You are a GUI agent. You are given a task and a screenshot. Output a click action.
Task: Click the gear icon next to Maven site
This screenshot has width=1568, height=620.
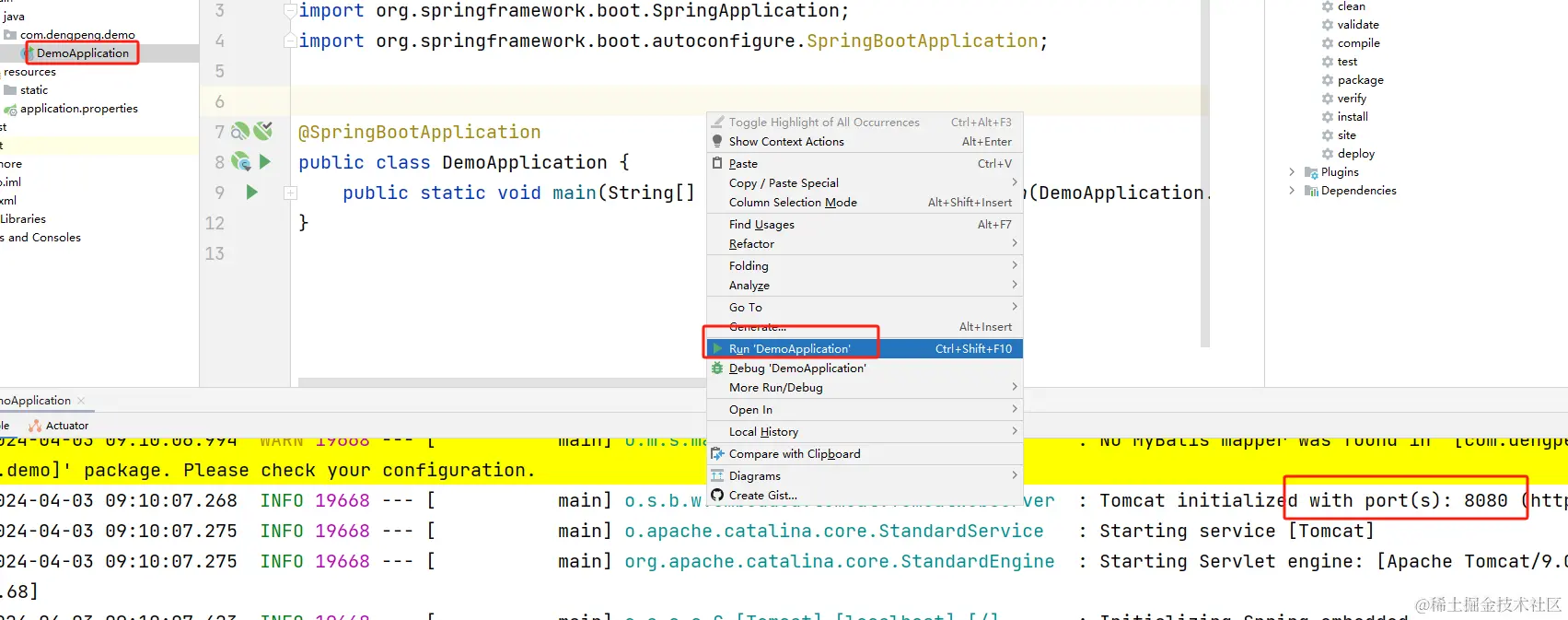point(1328,135)
